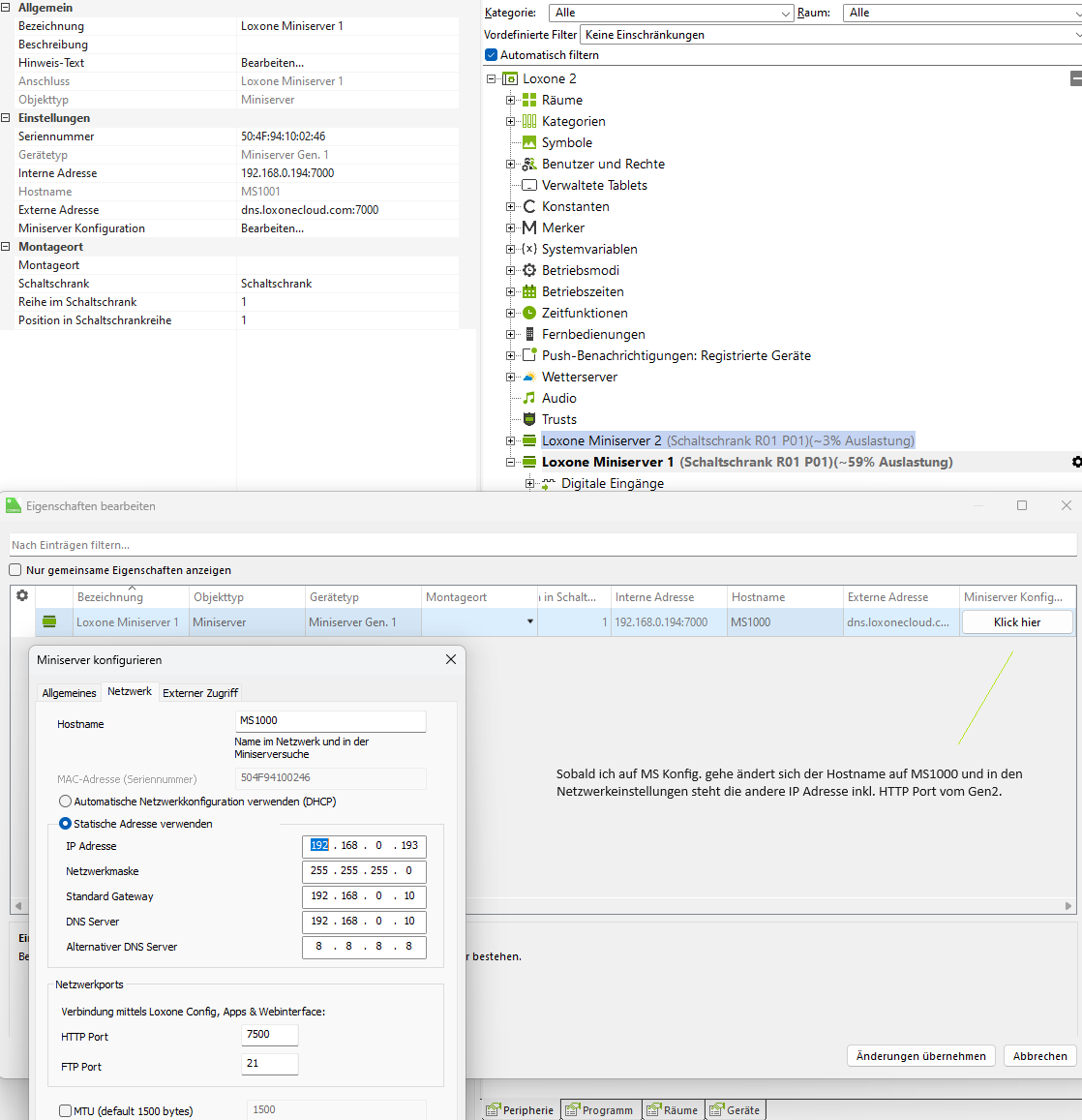1082x1120 pixels.
Task: Open the Peripherie bottom tab
Action: click(x=521, y=1110)
